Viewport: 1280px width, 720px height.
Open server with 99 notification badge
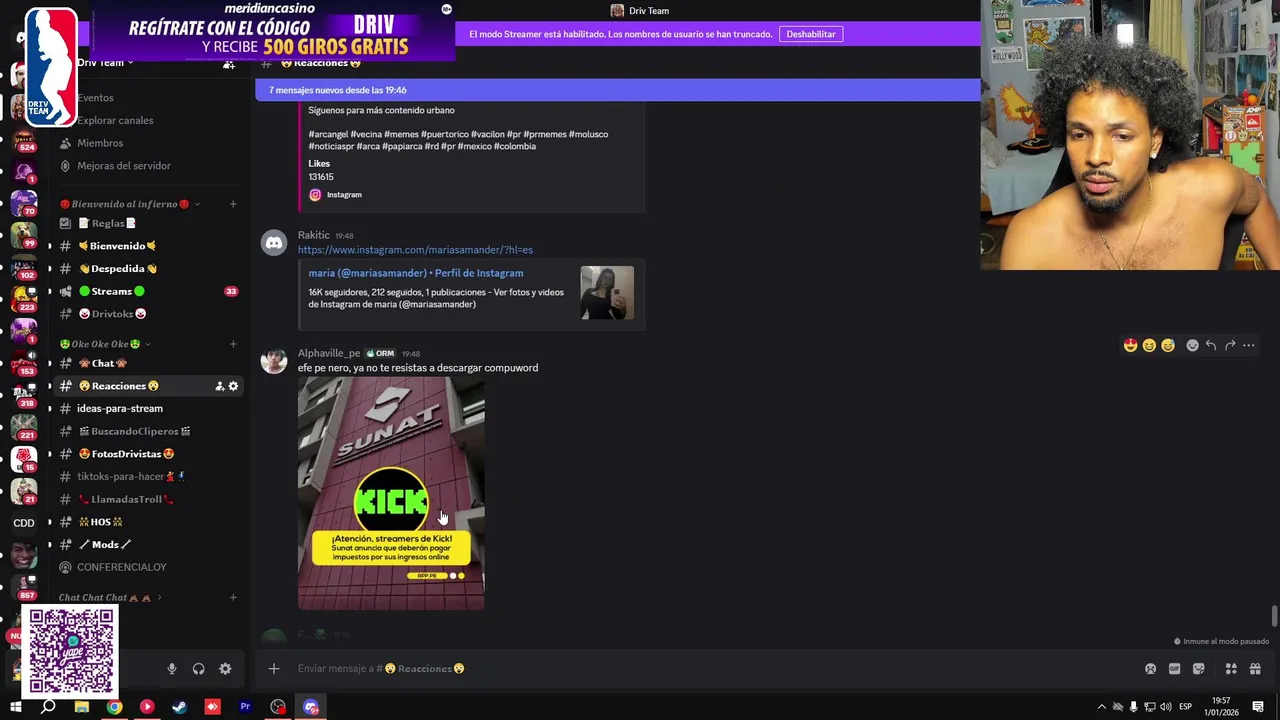click(24, 236)
